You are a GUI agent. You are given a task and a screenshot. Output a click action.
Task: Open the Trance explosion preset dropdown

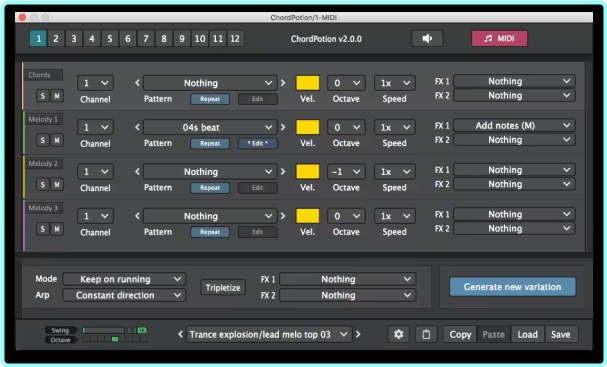[269, 334]
